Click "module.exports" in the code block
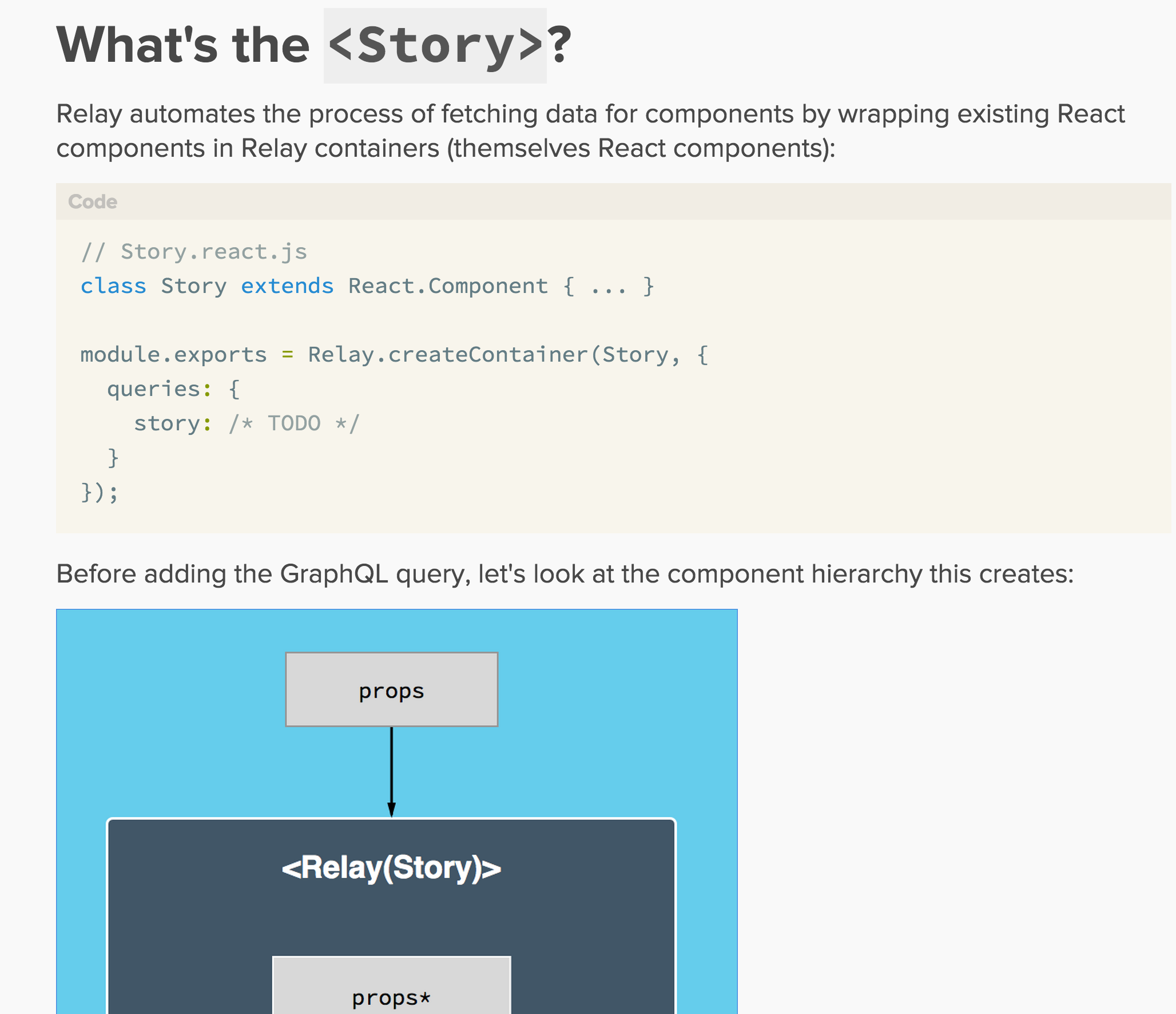Screen dimensions: 1176x1014 click(173, 355)
